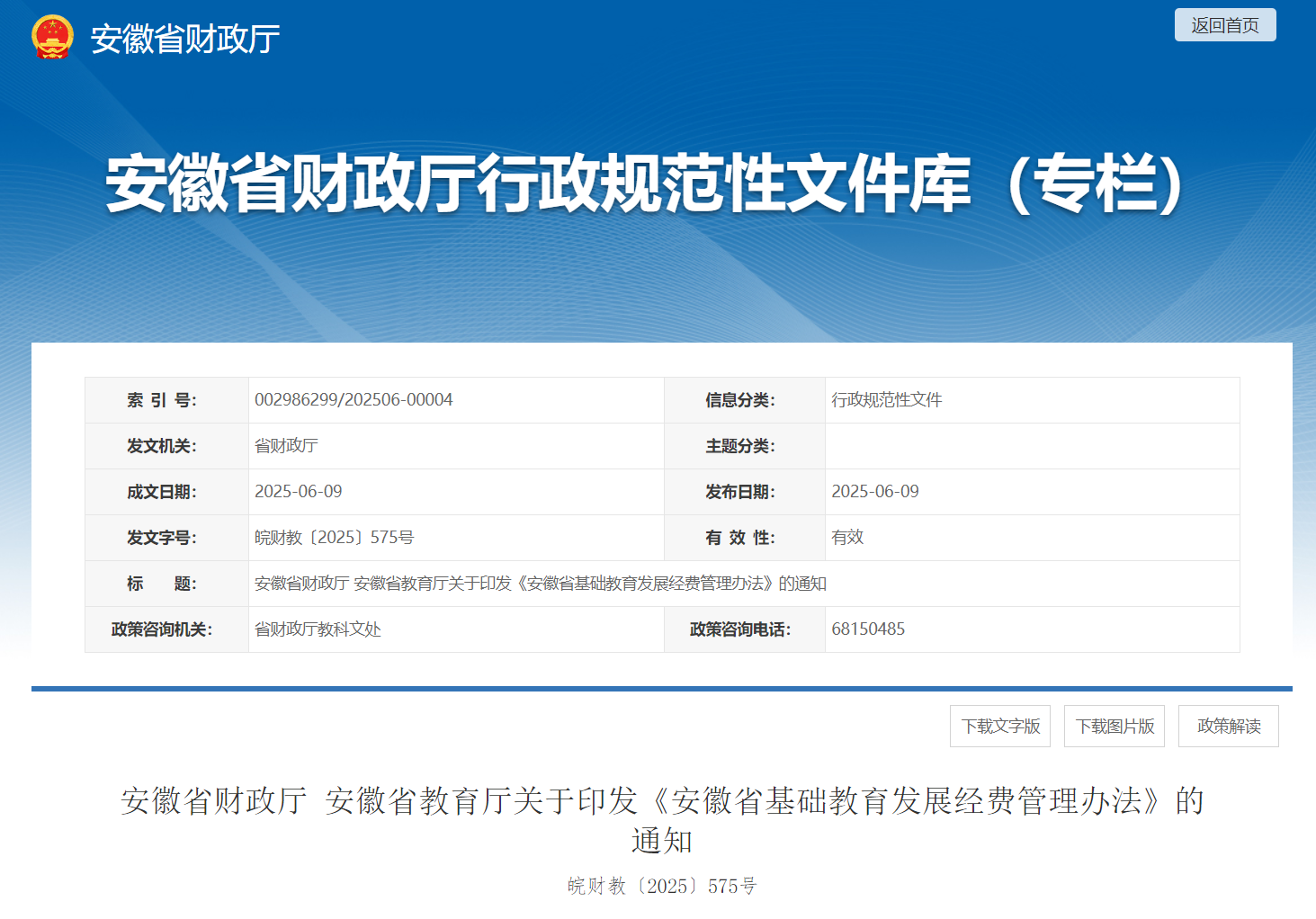1316x919 pixels.
Task: Click the 发文字号 label cell
Action: pyautogui.click(x=166, y=538)
